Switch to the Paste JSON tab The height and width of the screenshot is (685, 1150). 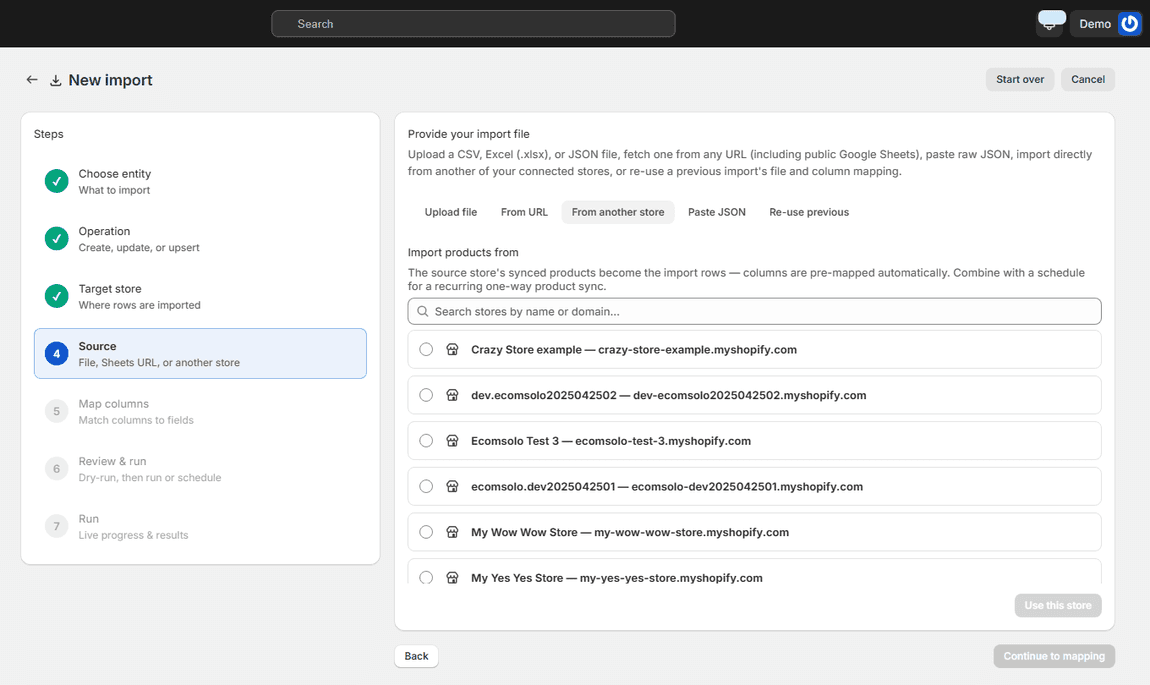[717, 212]
